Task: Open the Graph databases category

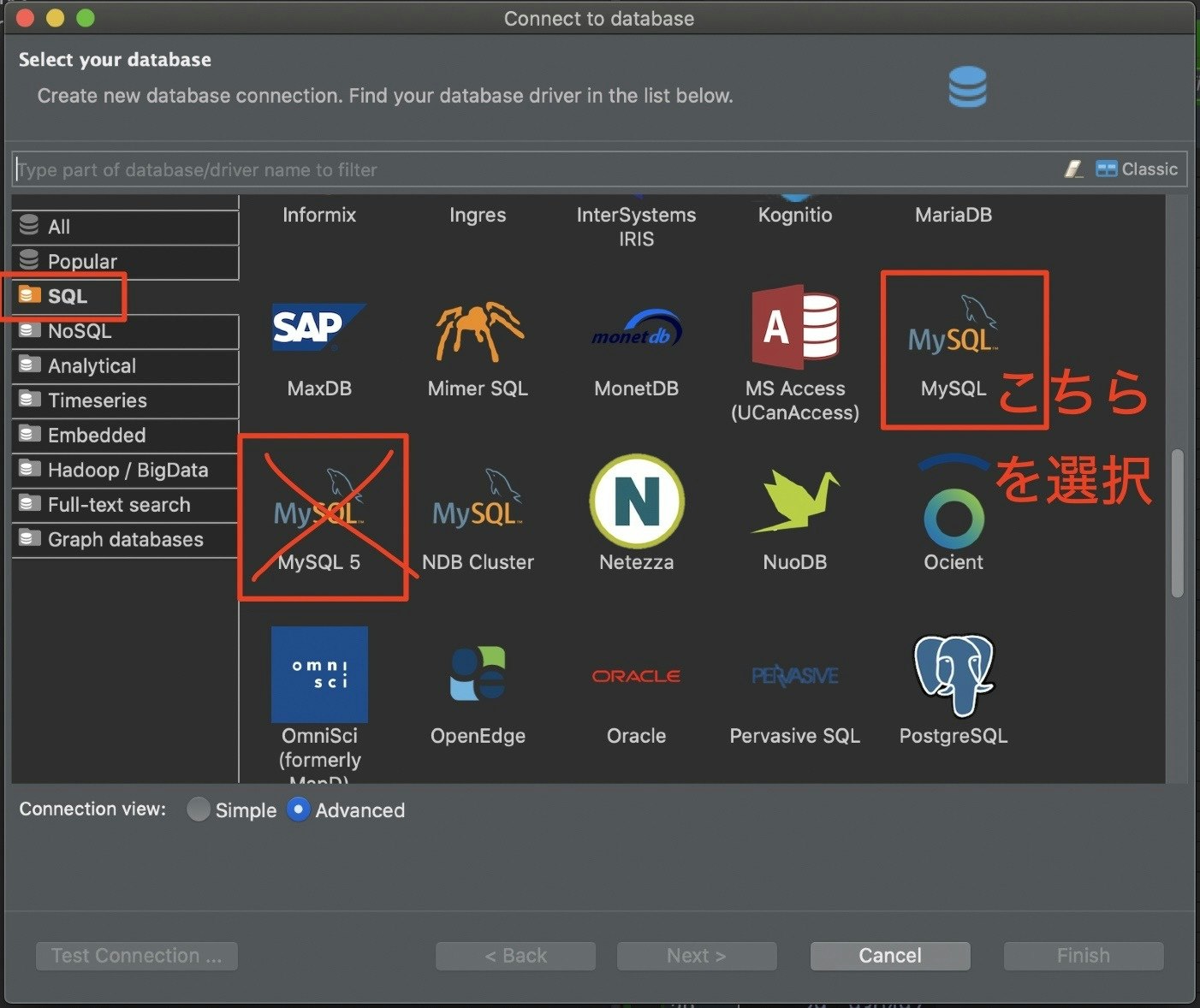Action: [125, 540]
